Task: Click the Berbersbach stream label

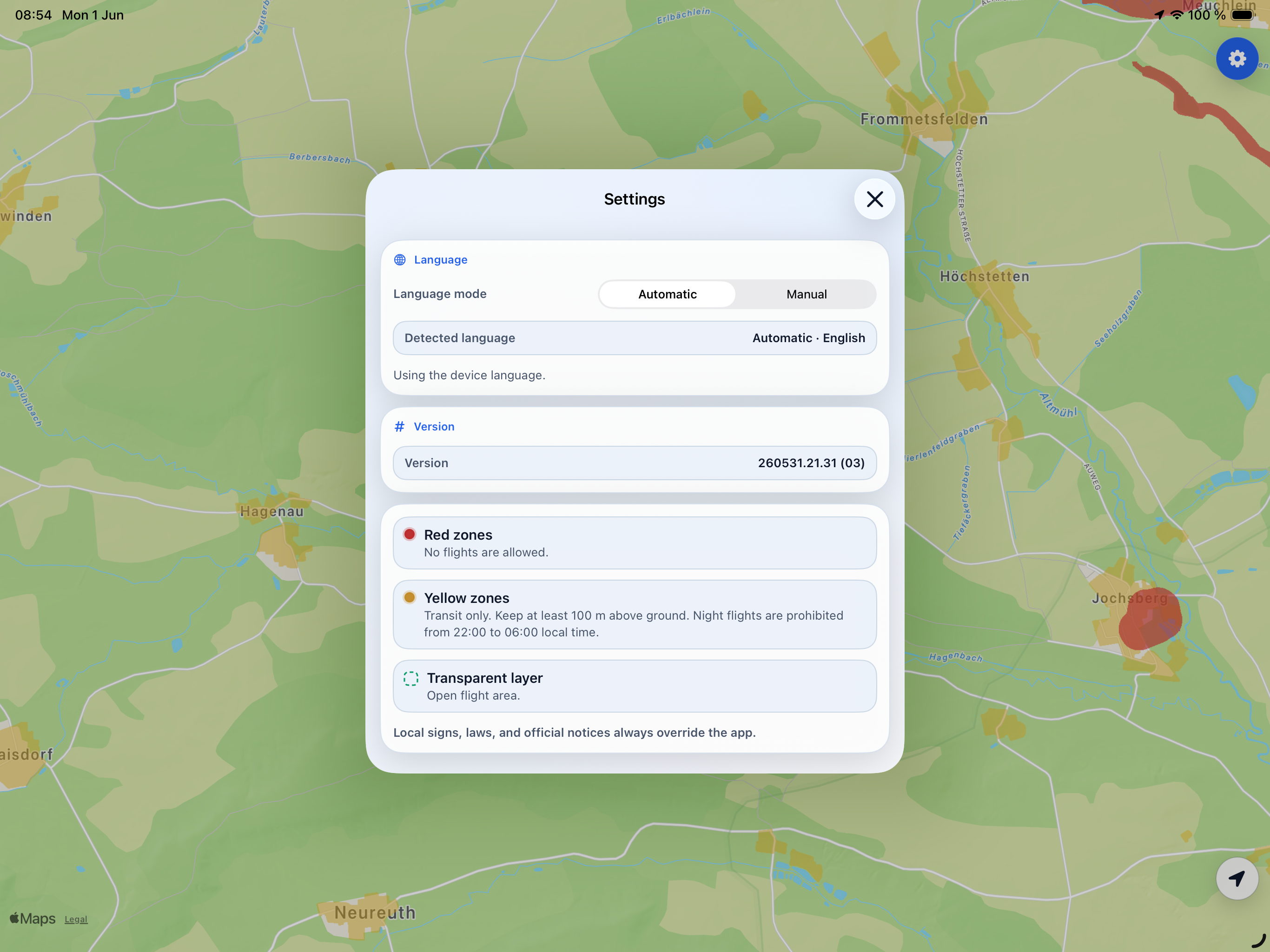Action: [319, 158]
